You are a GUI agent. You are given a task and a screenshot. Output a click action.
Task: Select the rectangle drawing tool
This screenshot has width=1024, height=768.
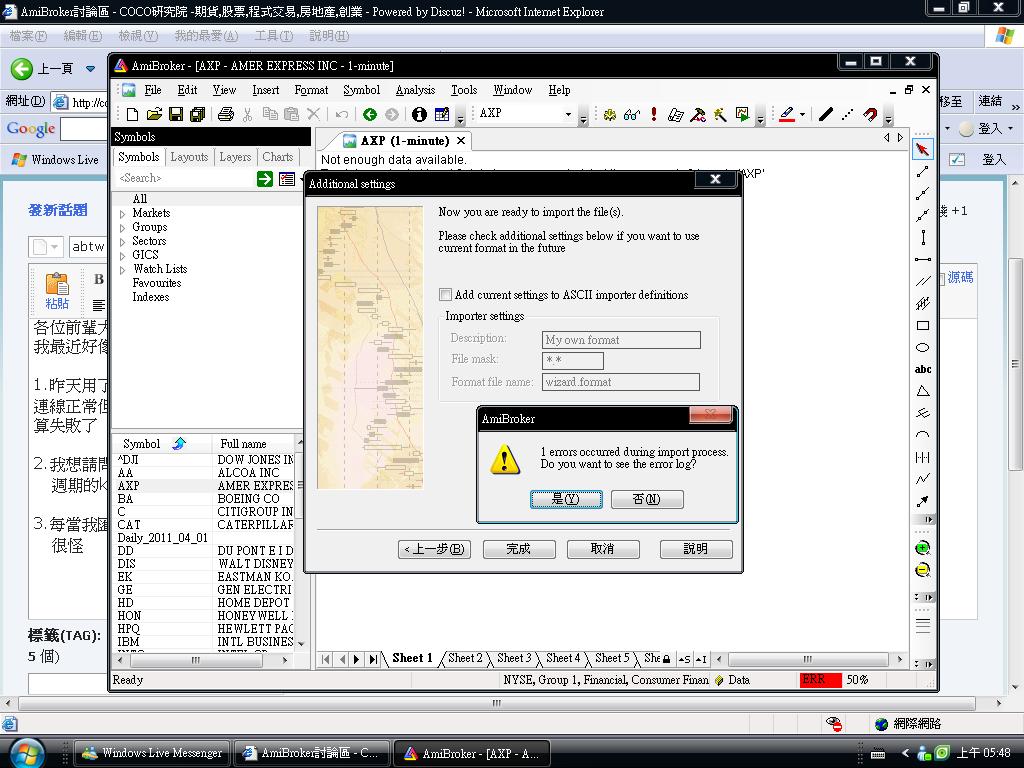(923, 325)
